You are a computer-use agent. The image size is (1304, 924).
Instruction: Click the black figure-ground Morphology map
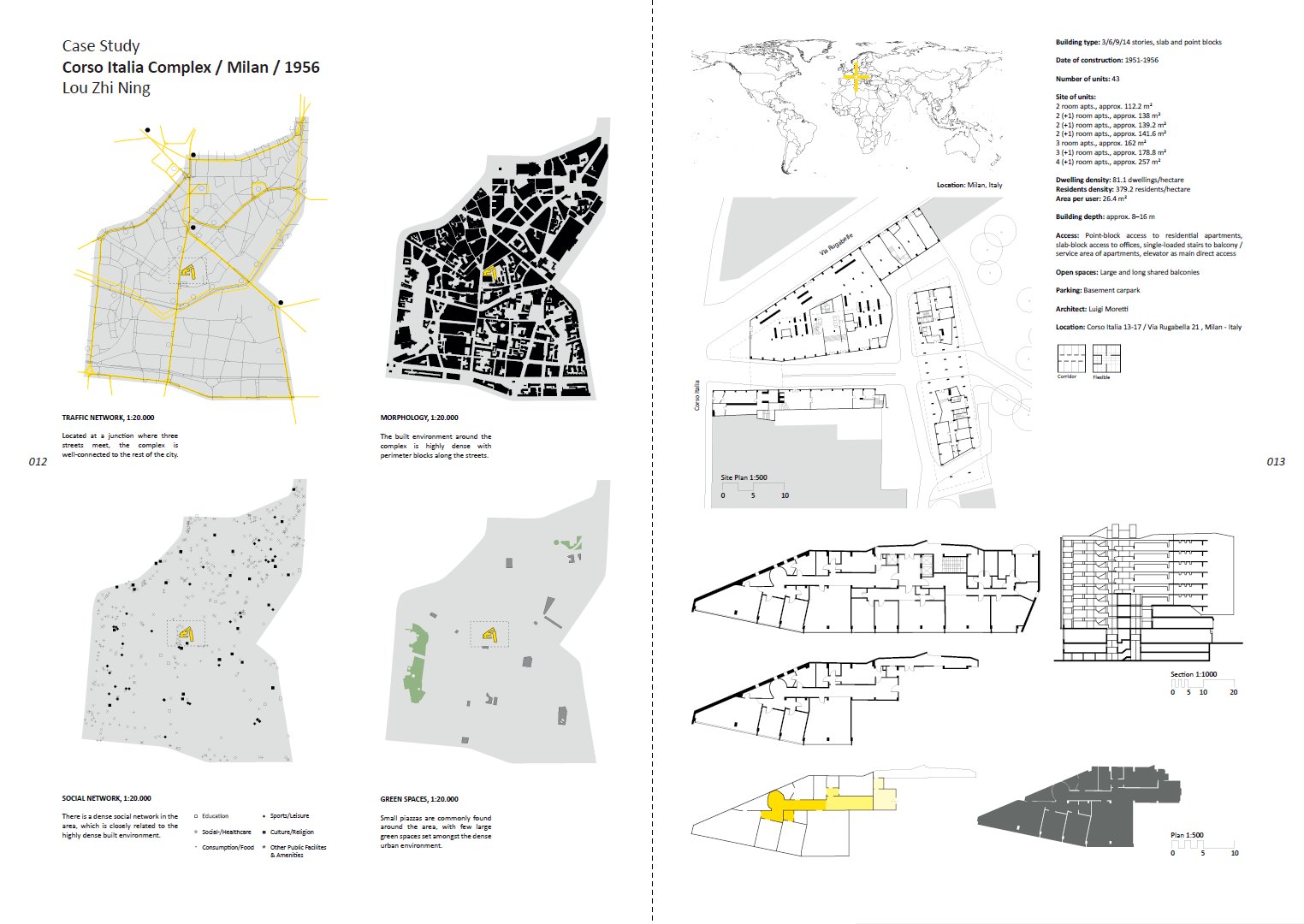tap(500, 269)
